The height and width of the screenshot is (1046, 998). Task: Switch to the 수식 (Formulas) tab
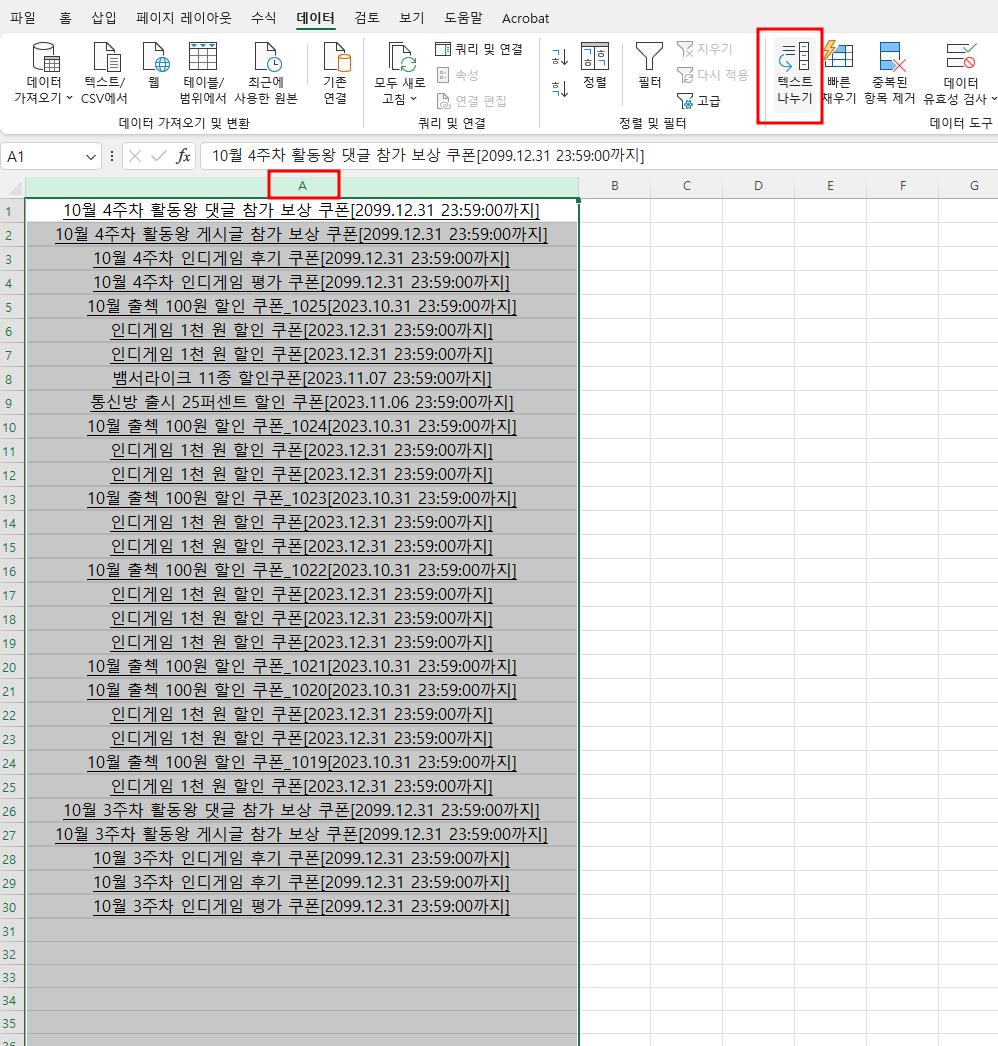(264, 18)
